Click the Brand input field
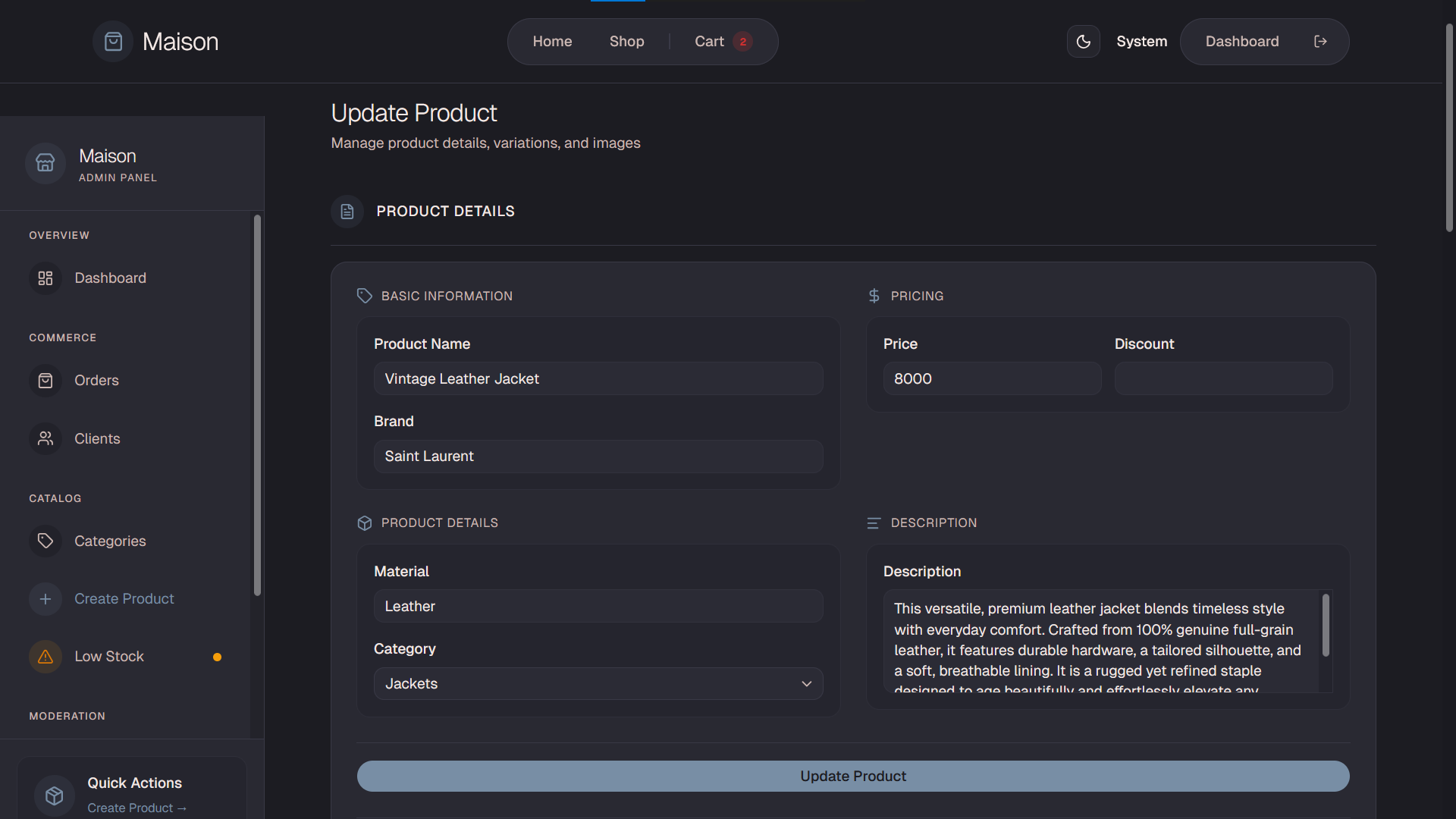Viewport: 1456px width, 819px height. coord(598,457)
